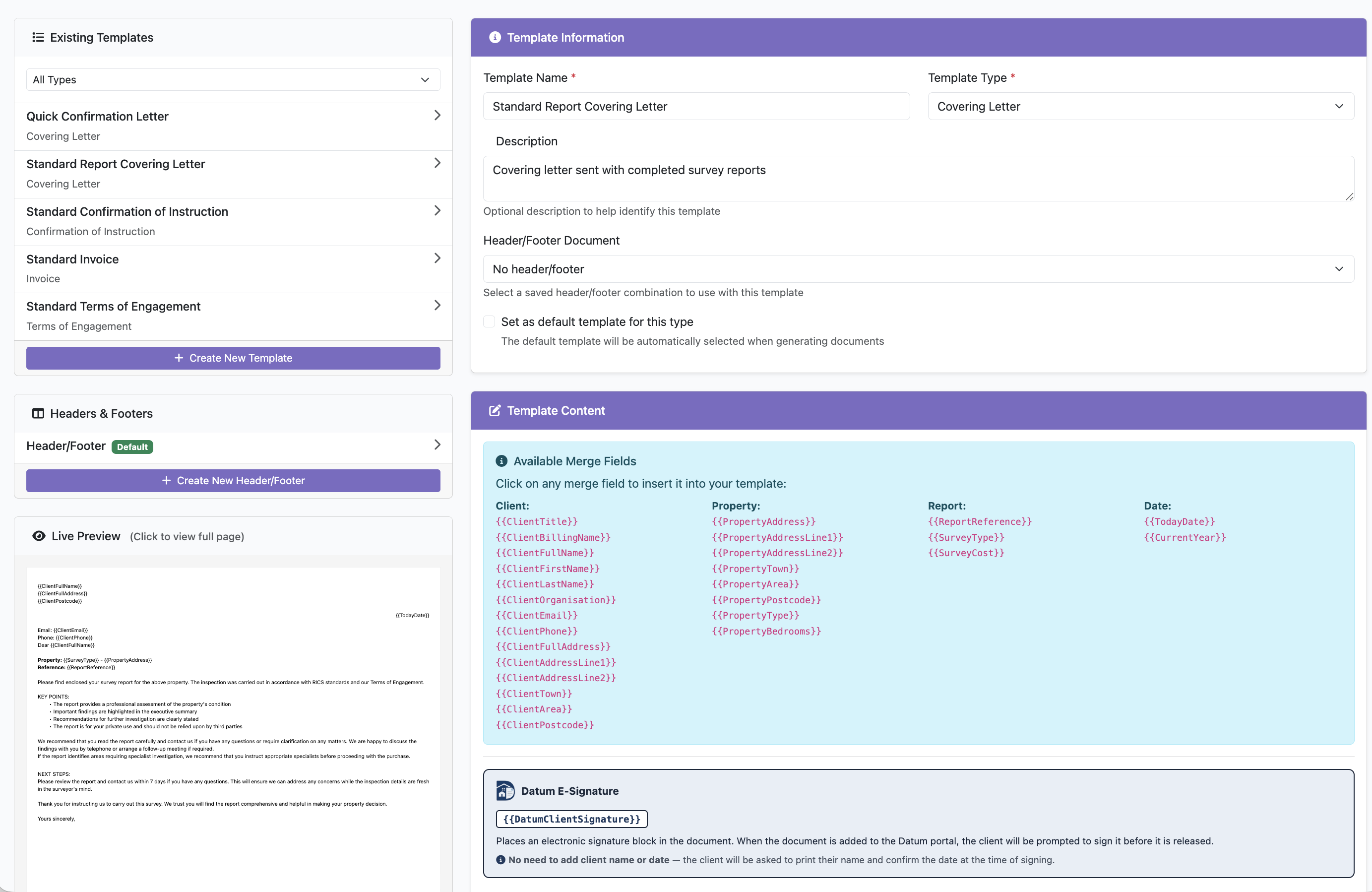Click Create New Template button
The width and height of the screenshot is (1372, 892).
pos(233,358)
